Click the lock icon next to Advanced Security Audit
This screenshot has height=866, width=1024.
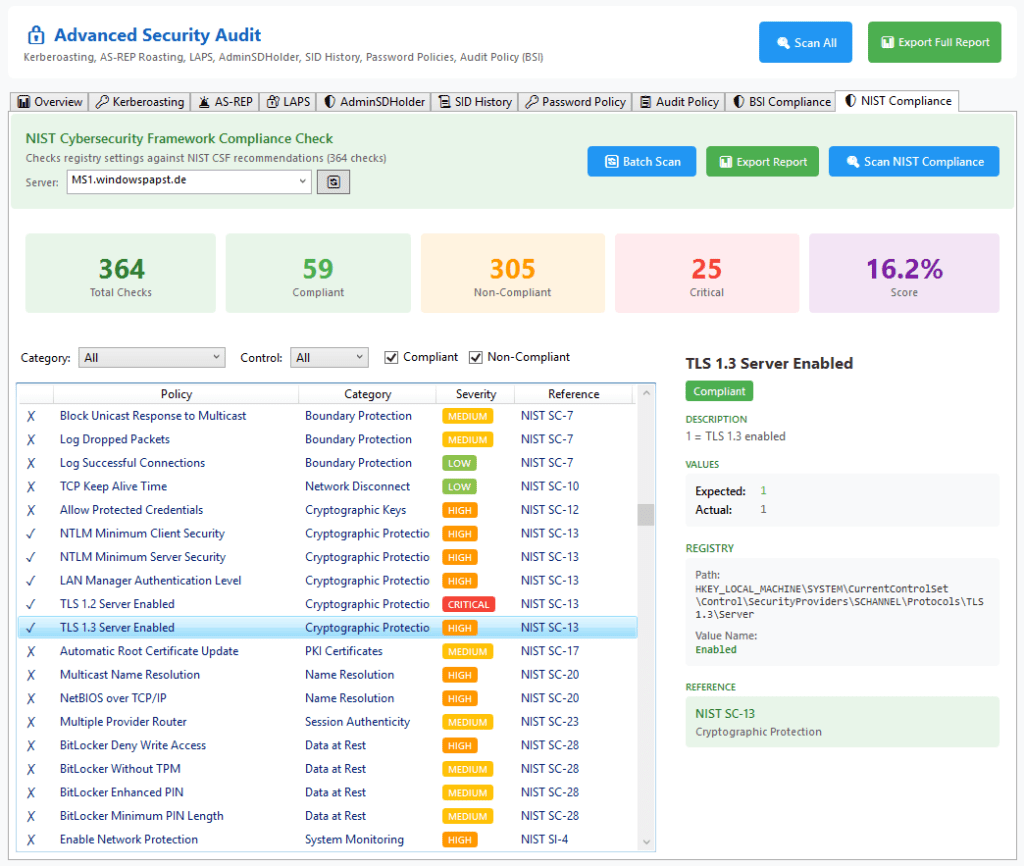tap(38, 35)
